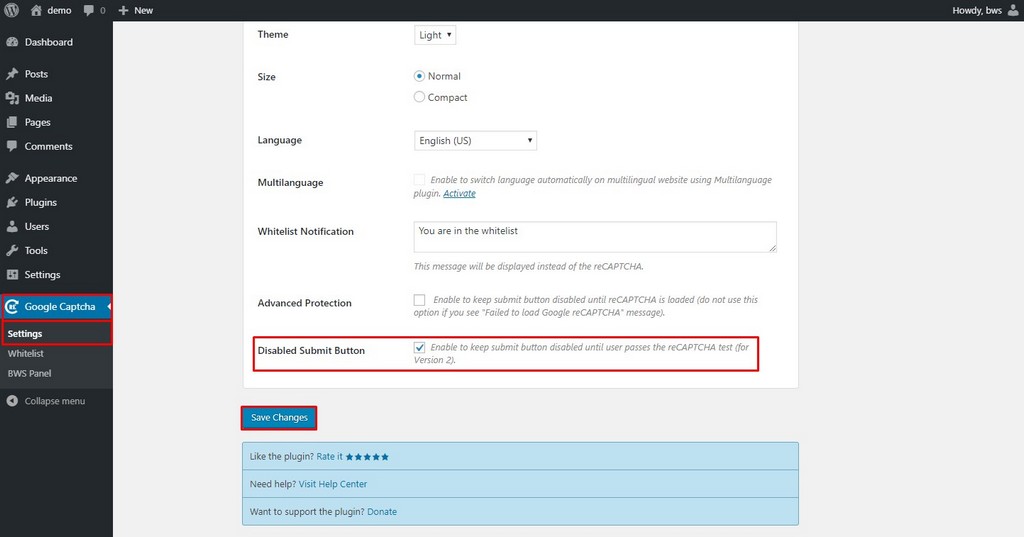
Task: Click the Dashboard icon in sidebar
Action: 12,42
